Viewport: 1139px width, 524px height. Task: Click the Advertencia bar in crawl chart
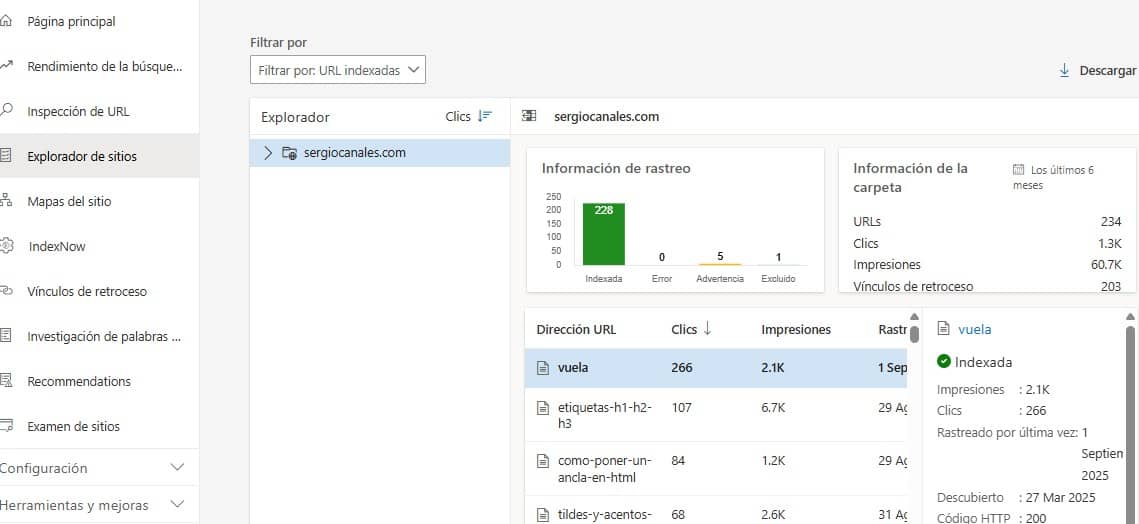click(x=720, y=264)
